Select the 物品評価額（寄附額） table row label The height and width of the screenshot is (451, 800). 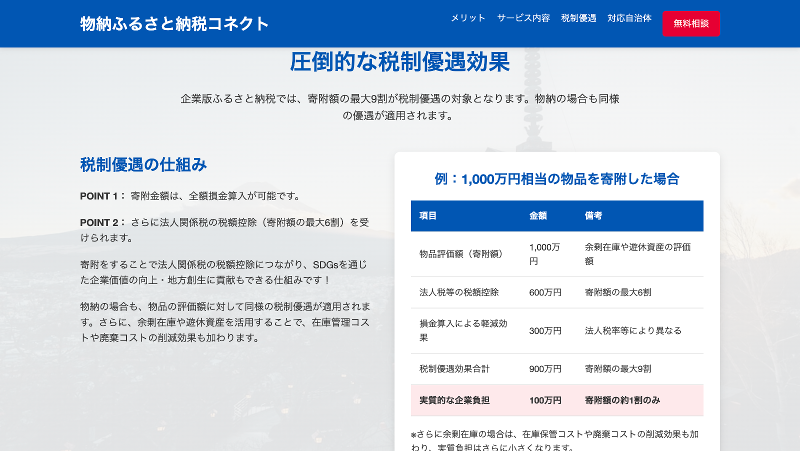click(x=460, y=253)
